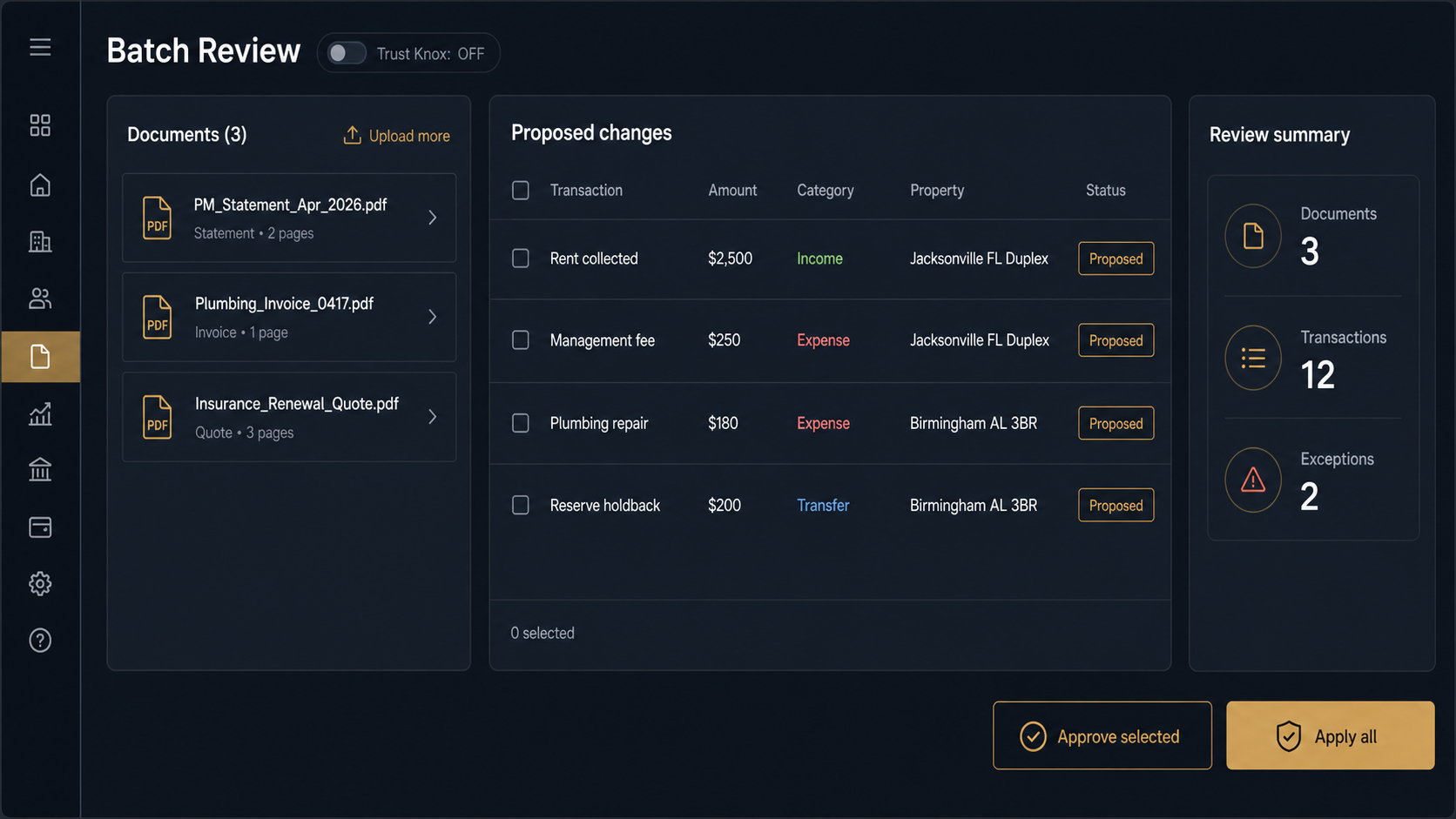
Task: Click the Transaction column header
Action: point(586,190)
